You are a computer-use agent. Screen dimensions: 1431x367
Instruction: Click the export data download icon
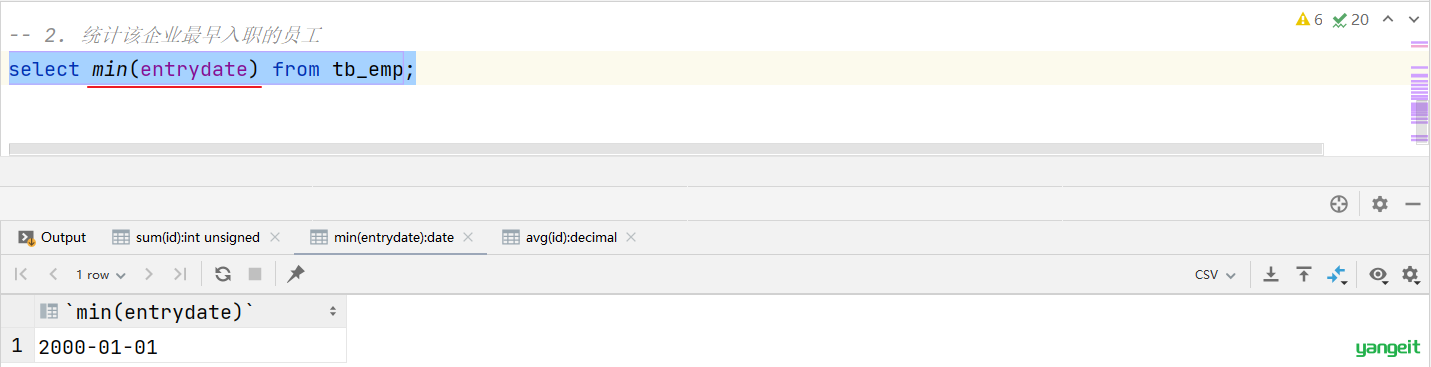point(1271,274)
